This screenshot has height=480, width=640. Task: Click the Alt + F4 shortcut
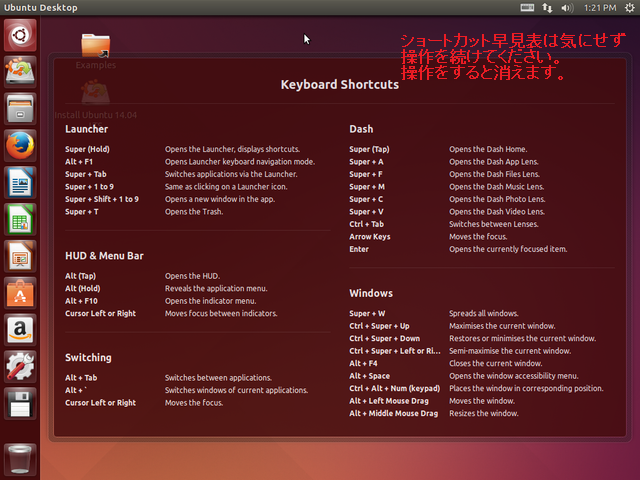coord(363,363)
